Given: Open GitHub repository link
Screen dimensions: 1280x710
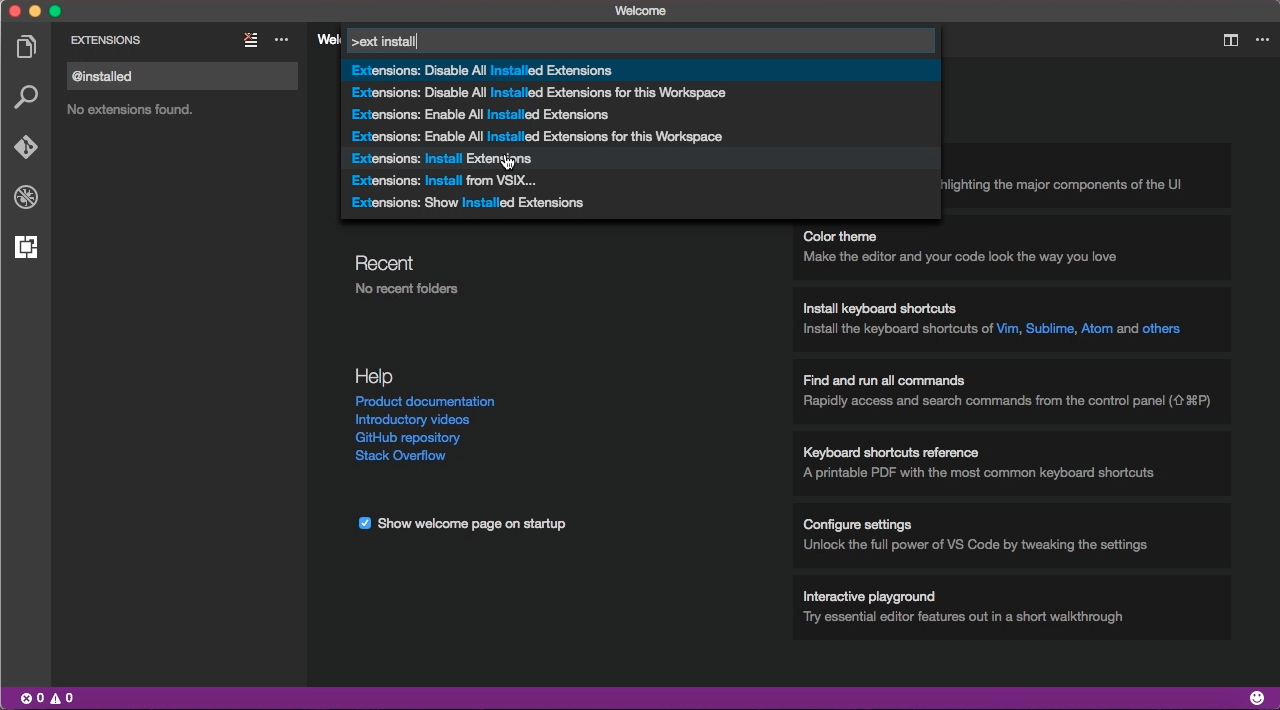Looking at the screenshot, I should pyautogui.click(x=407, y=437).
